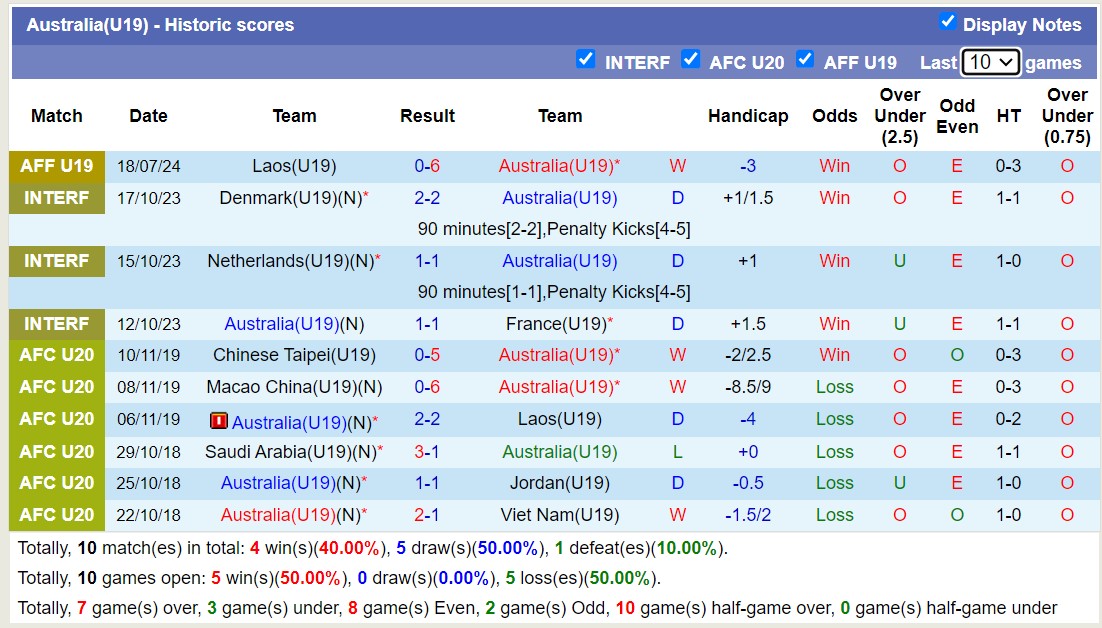
Task: Click the red card icon beside Australia(U19)
Action: pyautogui.click(x=219, y=421)
